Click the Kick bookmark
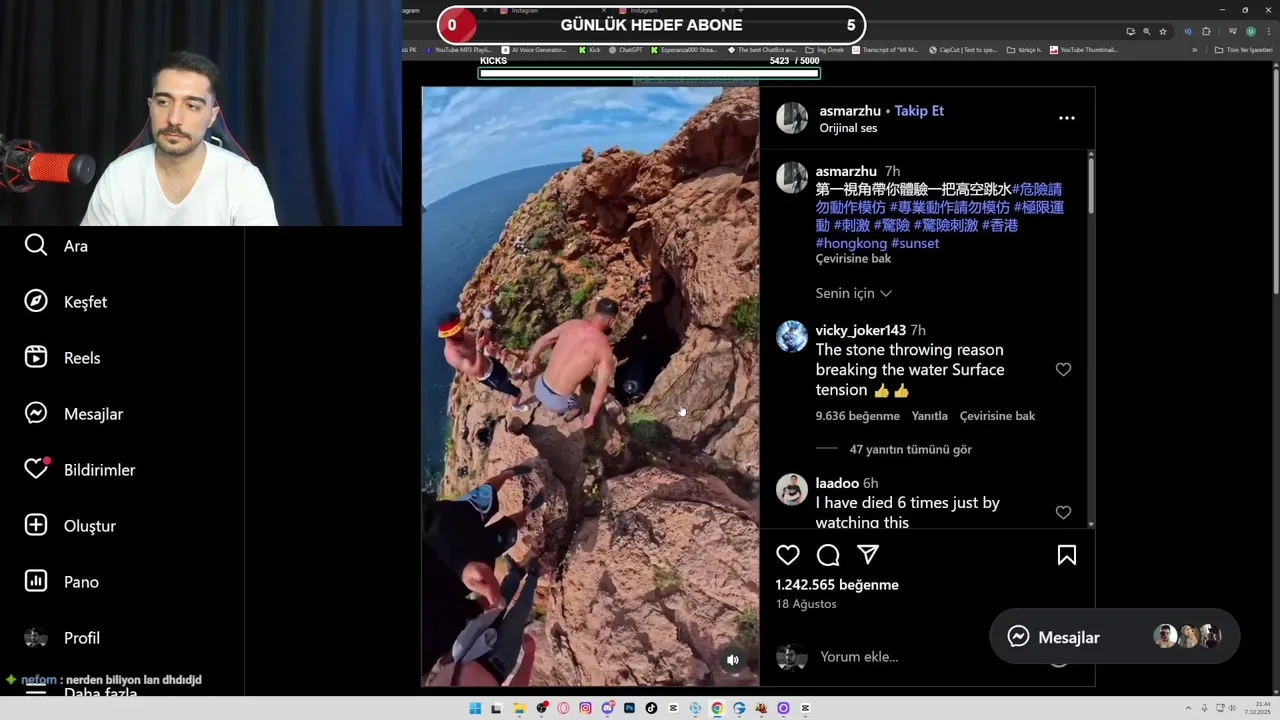 point(590,49)
